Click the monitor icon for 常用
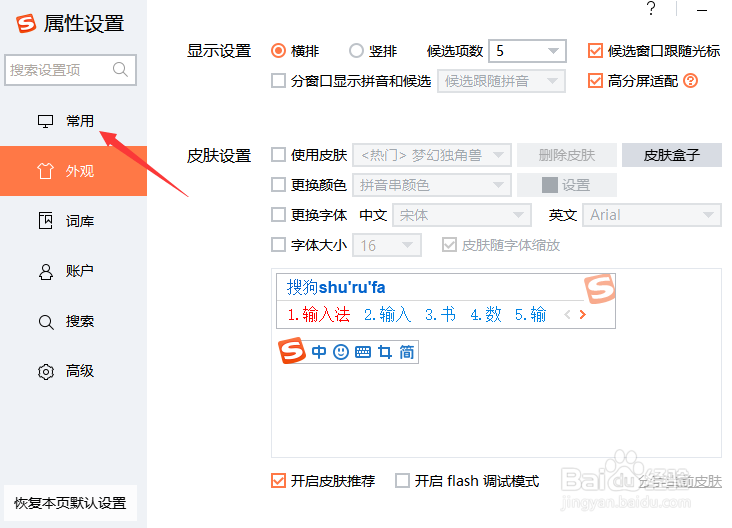This screenshot has height=528, width=732. (x=45, y=121)
